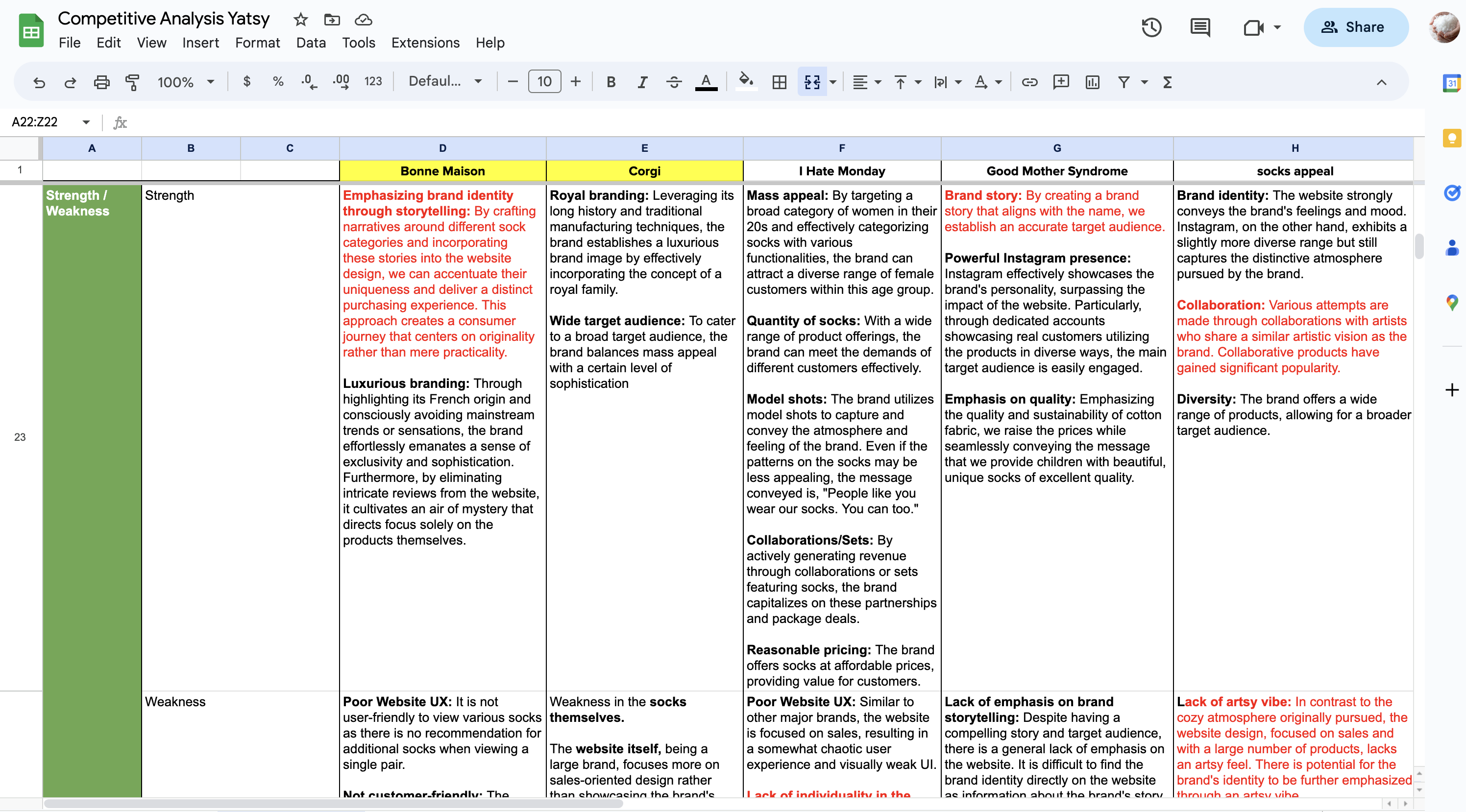The width and height of the screenshot is (1466, 812).
Task: Insert comment toolbar icon
Action: coord(1061,82)
